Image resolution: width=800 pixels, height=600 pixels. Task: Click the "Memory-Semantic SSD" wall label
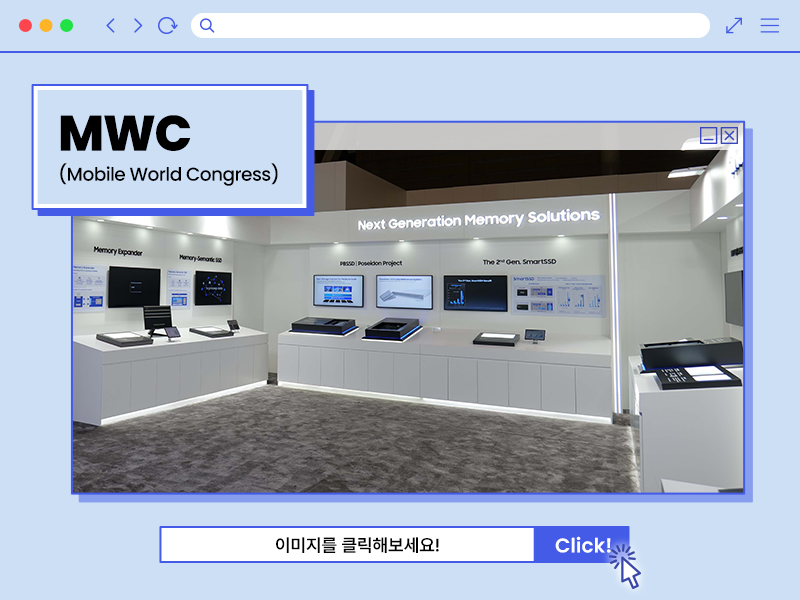click(x=201, y=259)
